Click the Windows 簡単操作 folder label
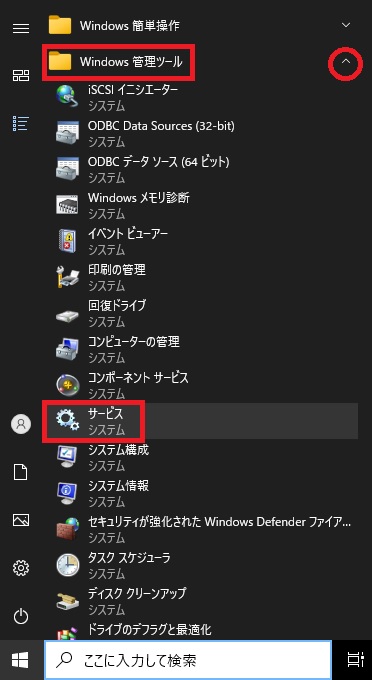Viewport: 372px width, 680px height. pos(129,26)
